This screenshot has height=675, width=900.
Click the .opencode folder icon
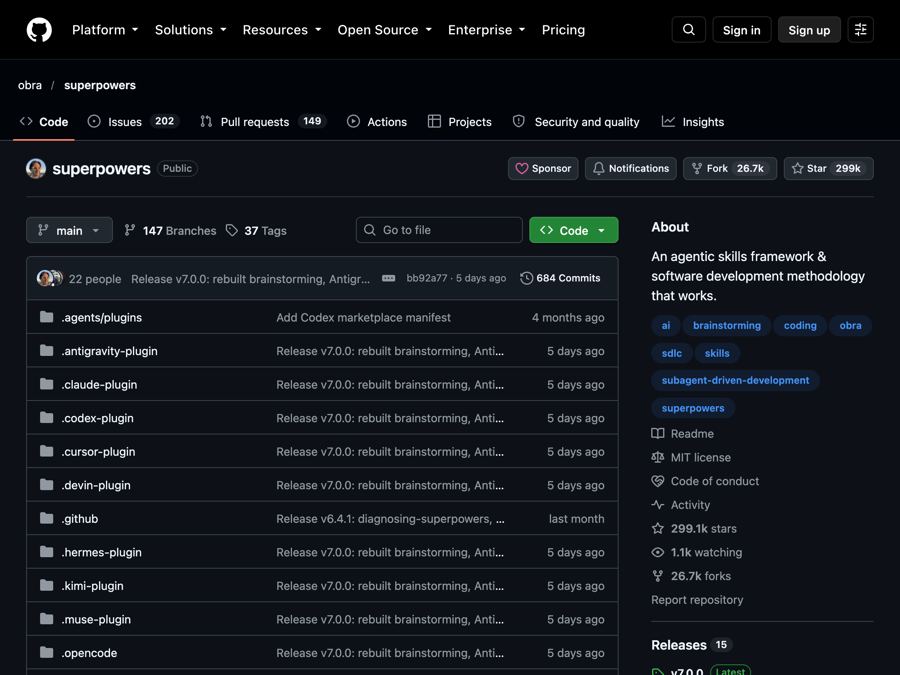[x=46, y=653]
